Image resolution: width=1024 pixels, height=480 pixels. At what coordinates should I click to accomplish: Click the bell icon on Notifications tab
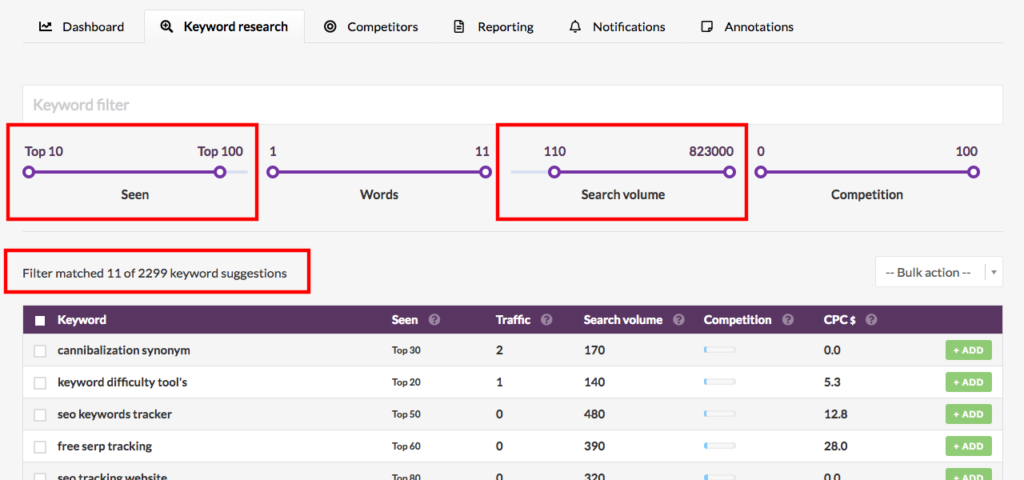575,27
